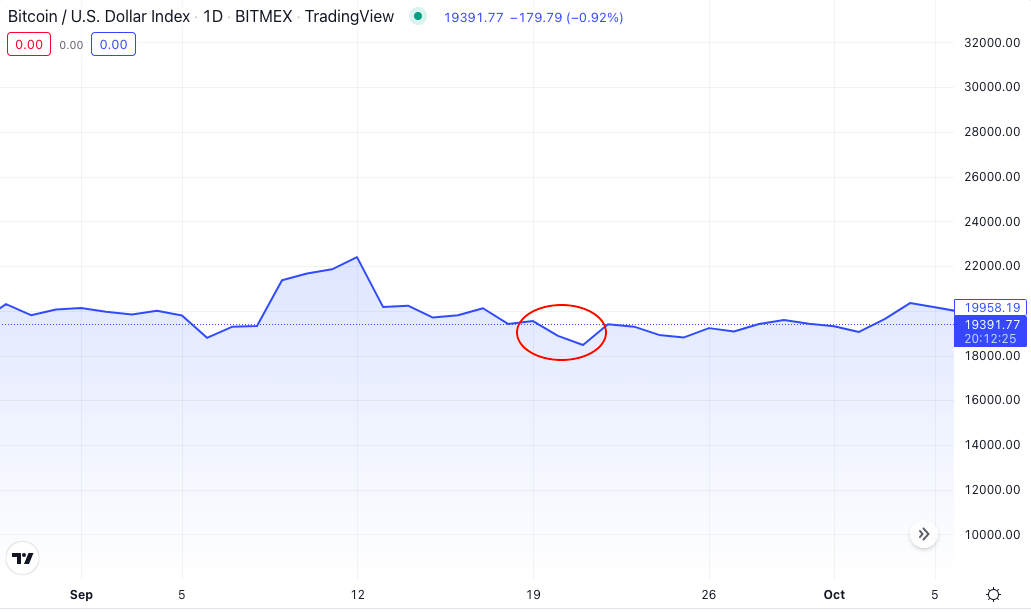Select the Bitcoin / U.S. Dollar Index title
Image resolution: width=1031 pixels, height=612 pixels.
click(99, 16)
